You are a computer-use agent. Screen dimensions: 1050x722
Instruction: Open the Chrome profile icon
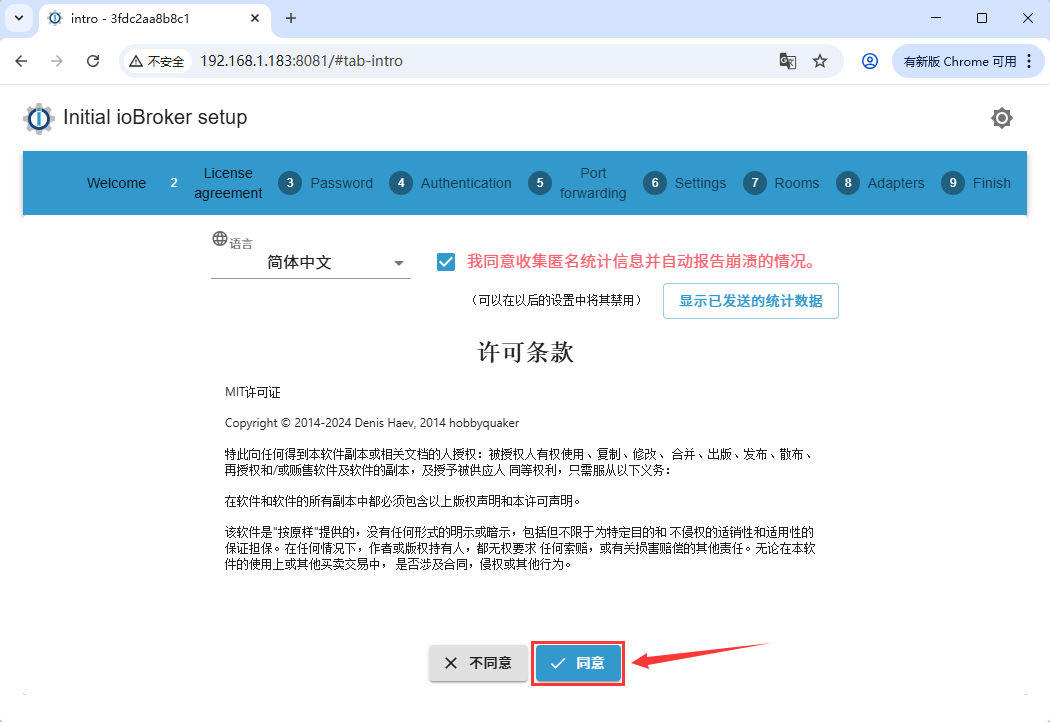pyautogui.click(x=870, y=61)
